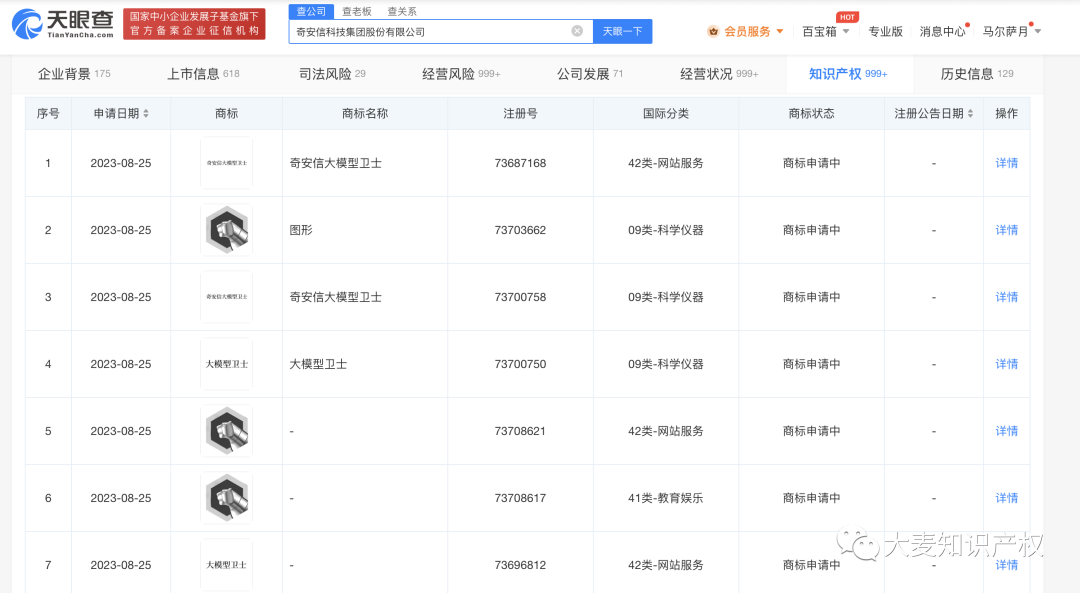Switch to the 查老板 tab
This screenshot has height=593, width=1080.
pos(357,11)
